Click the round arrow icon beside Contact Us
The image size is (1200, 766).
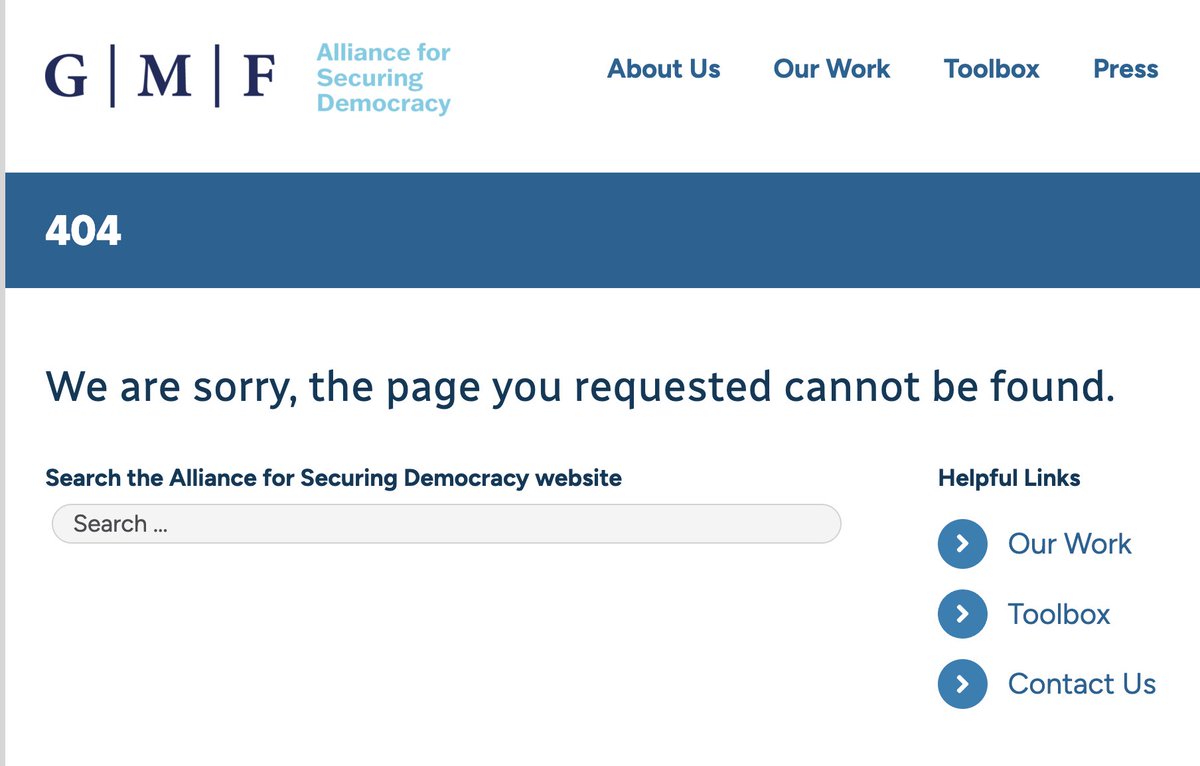(x=962, y=684)
